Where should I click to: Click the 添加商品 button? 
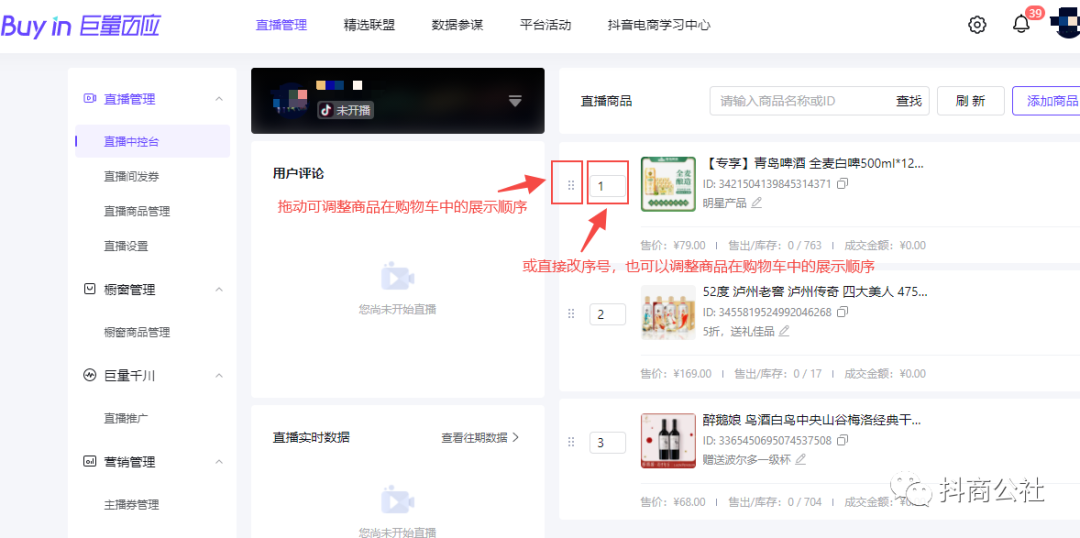pyautogui.click(x=1046, y=101)
